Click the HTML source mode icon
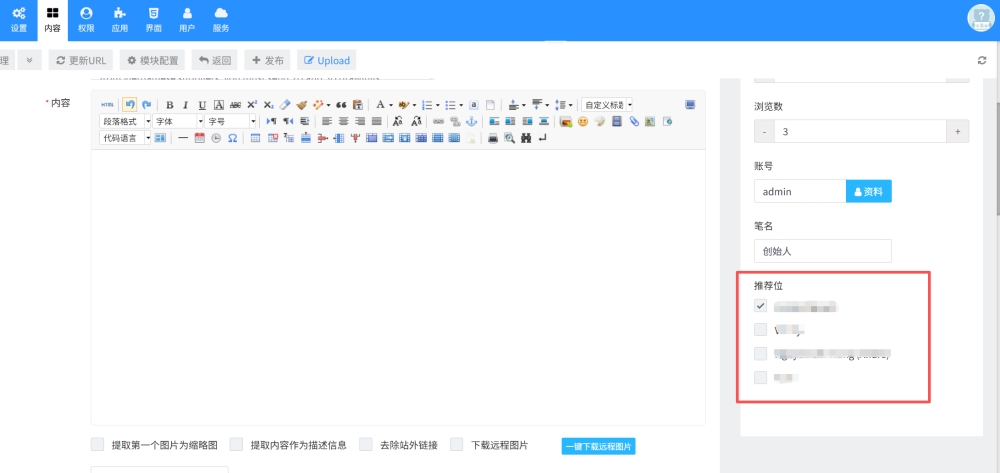 tap(108, 105)
